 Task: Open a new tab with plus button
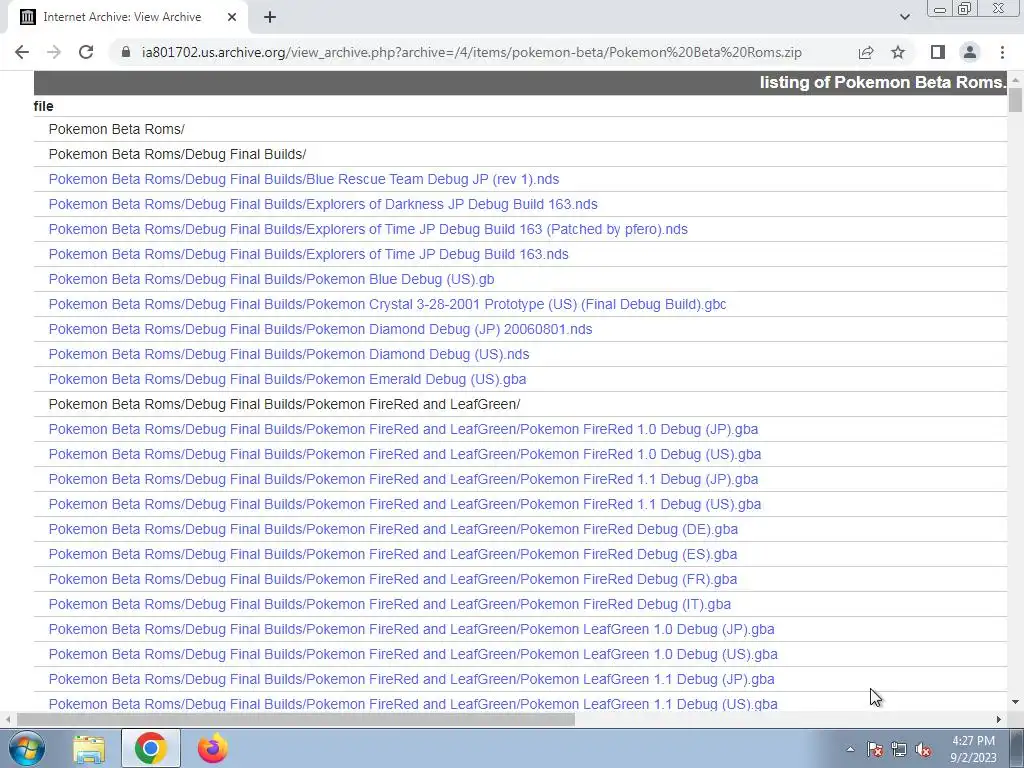point(270,17)
